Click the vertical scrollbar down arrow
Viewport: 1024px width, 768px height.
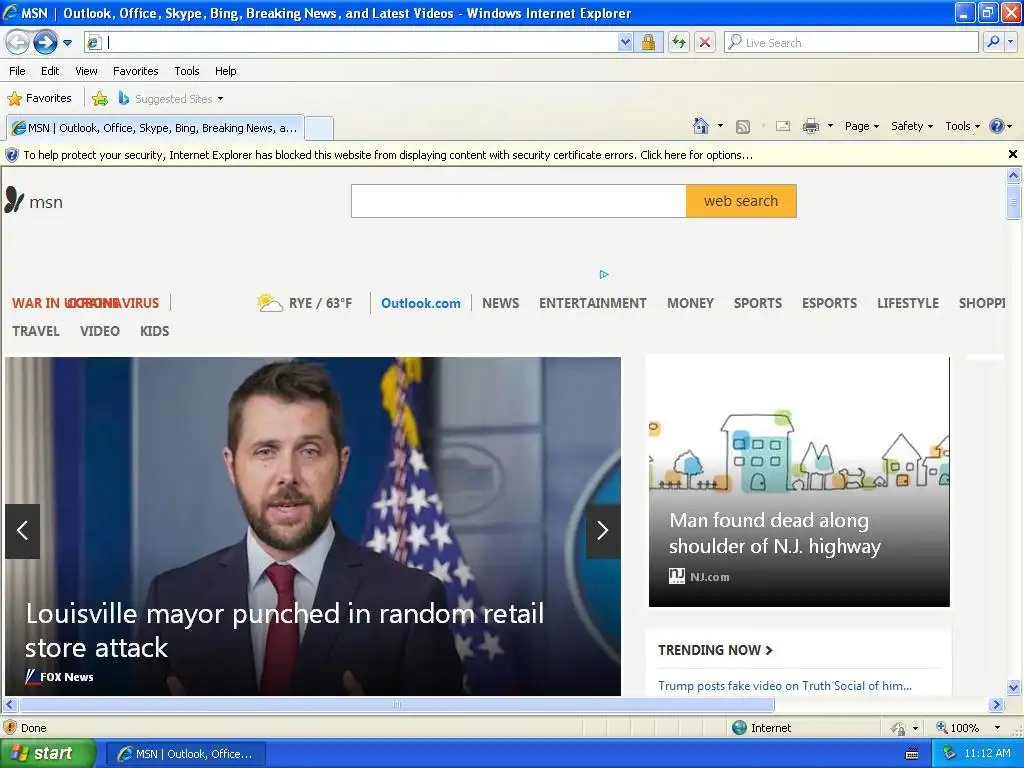click(1013, 687)
